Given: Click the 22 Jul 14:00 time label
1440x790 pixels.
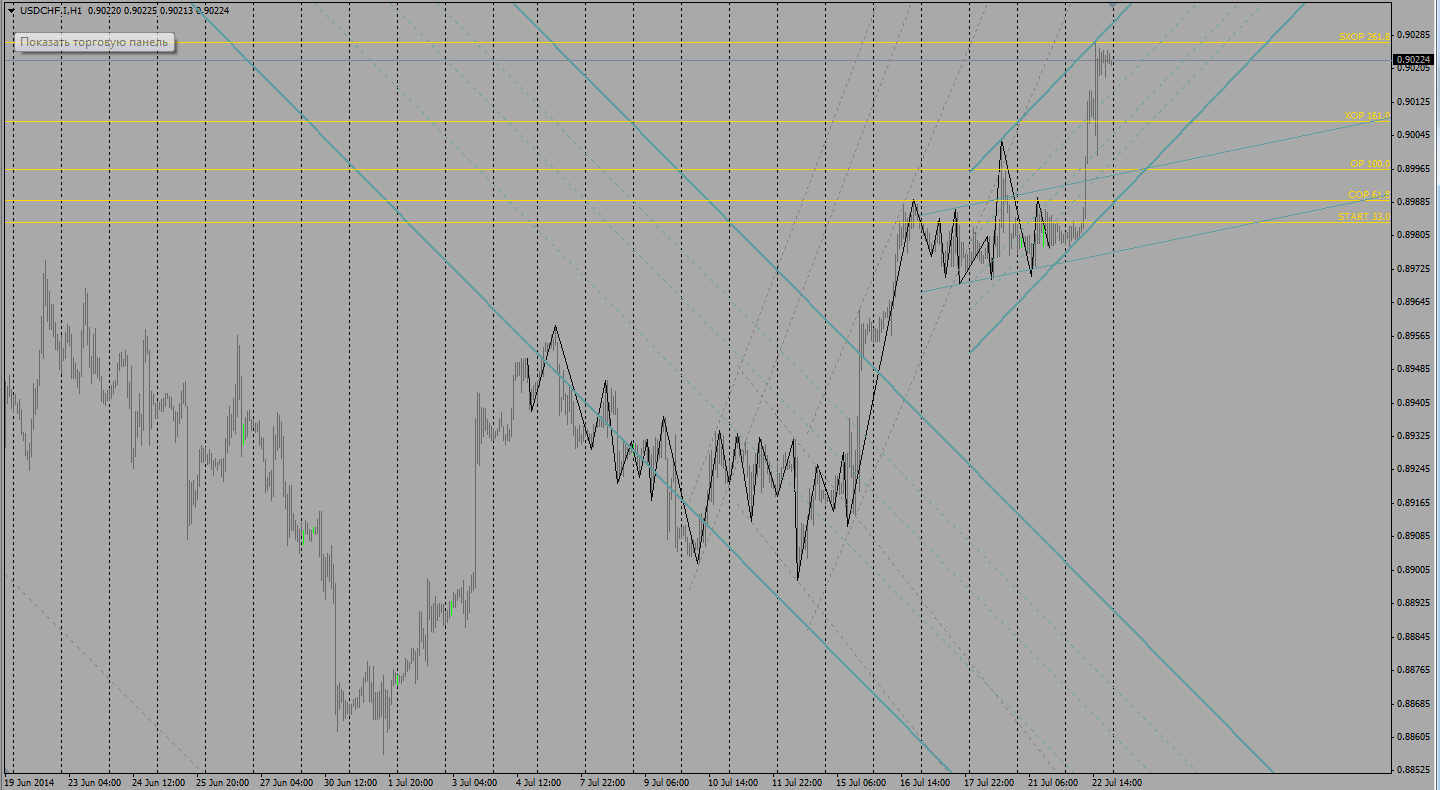Looking at the screenshot, I should point(1117,783).
